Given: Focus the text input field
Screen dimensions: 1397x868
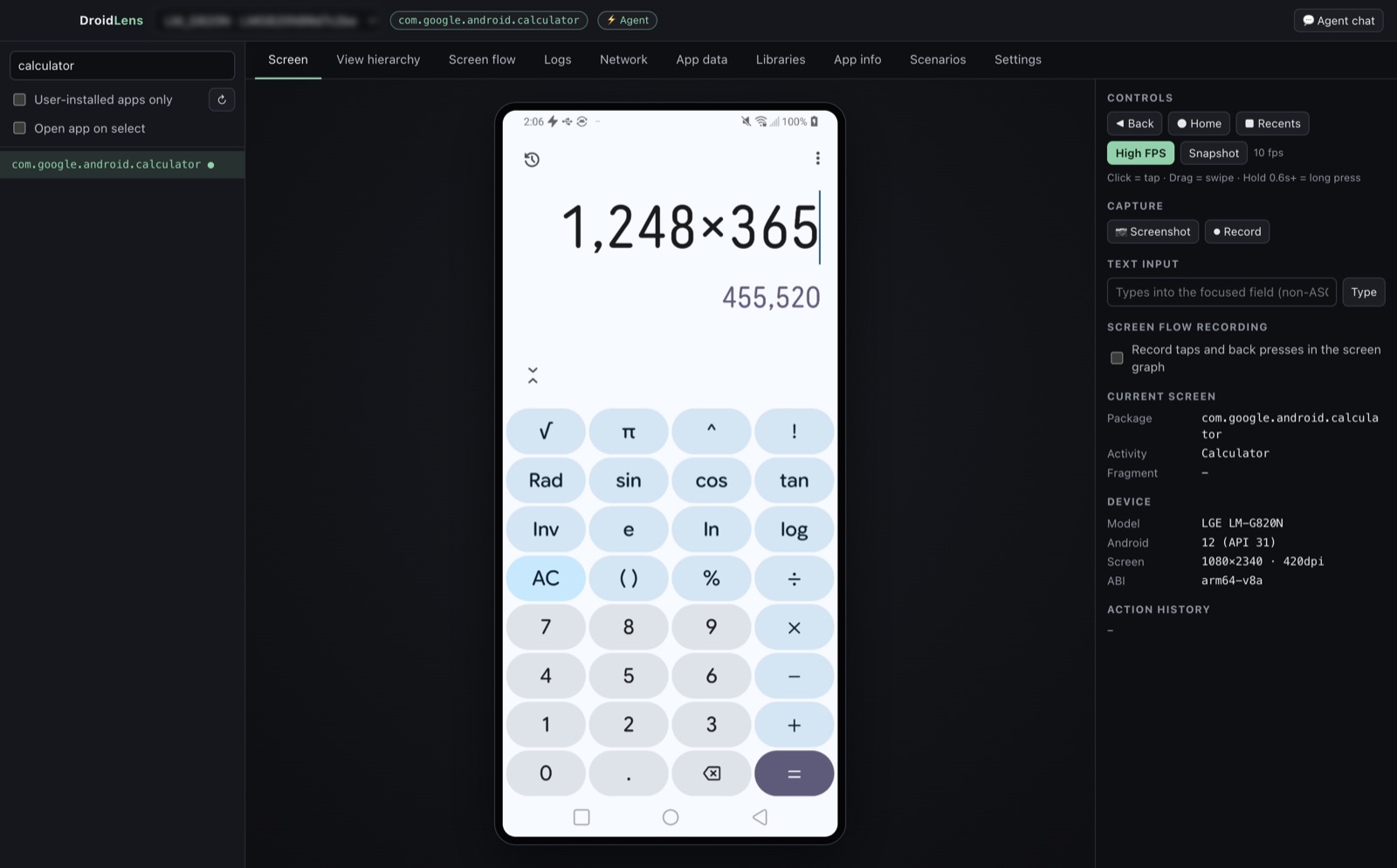Looking at the screenshot, I should pos(1222,292).
